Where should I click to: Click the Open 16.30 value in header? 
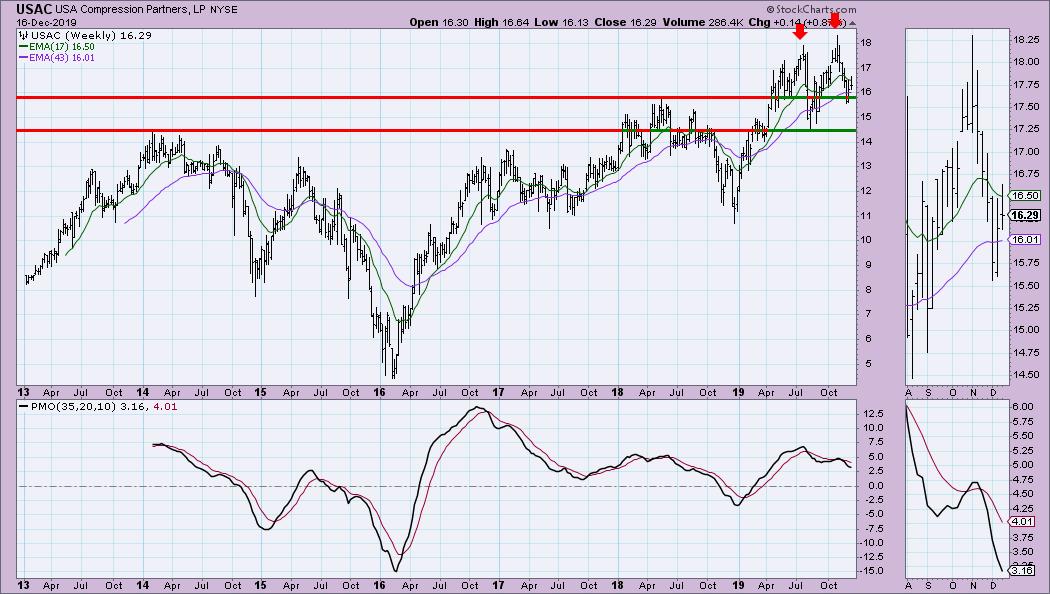coord(439,22)
